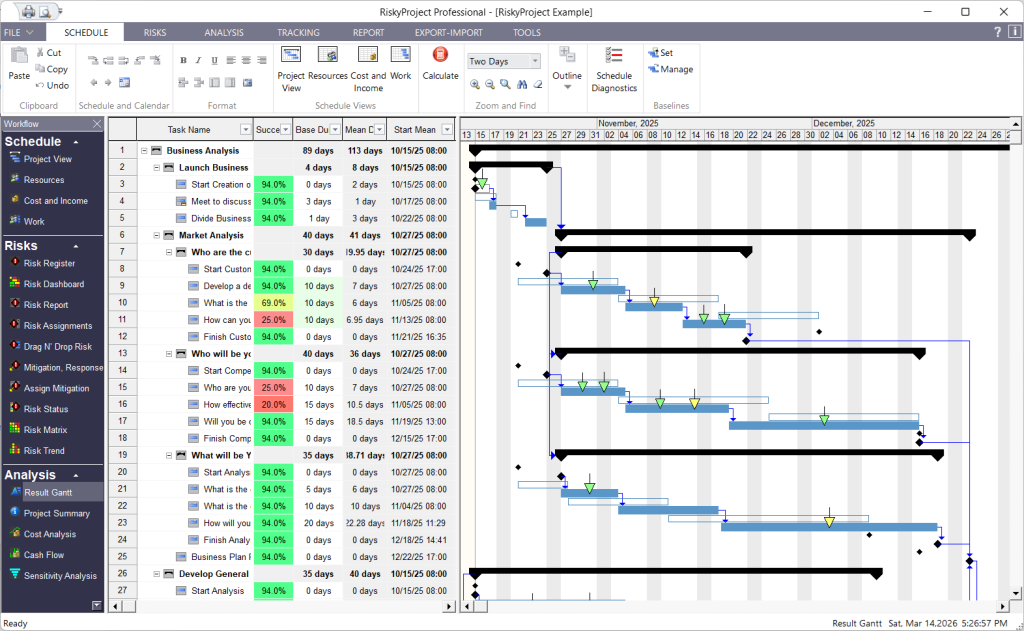
Task: Open the FILE menu
Action: pyautogui.click(x=20, y=32)
